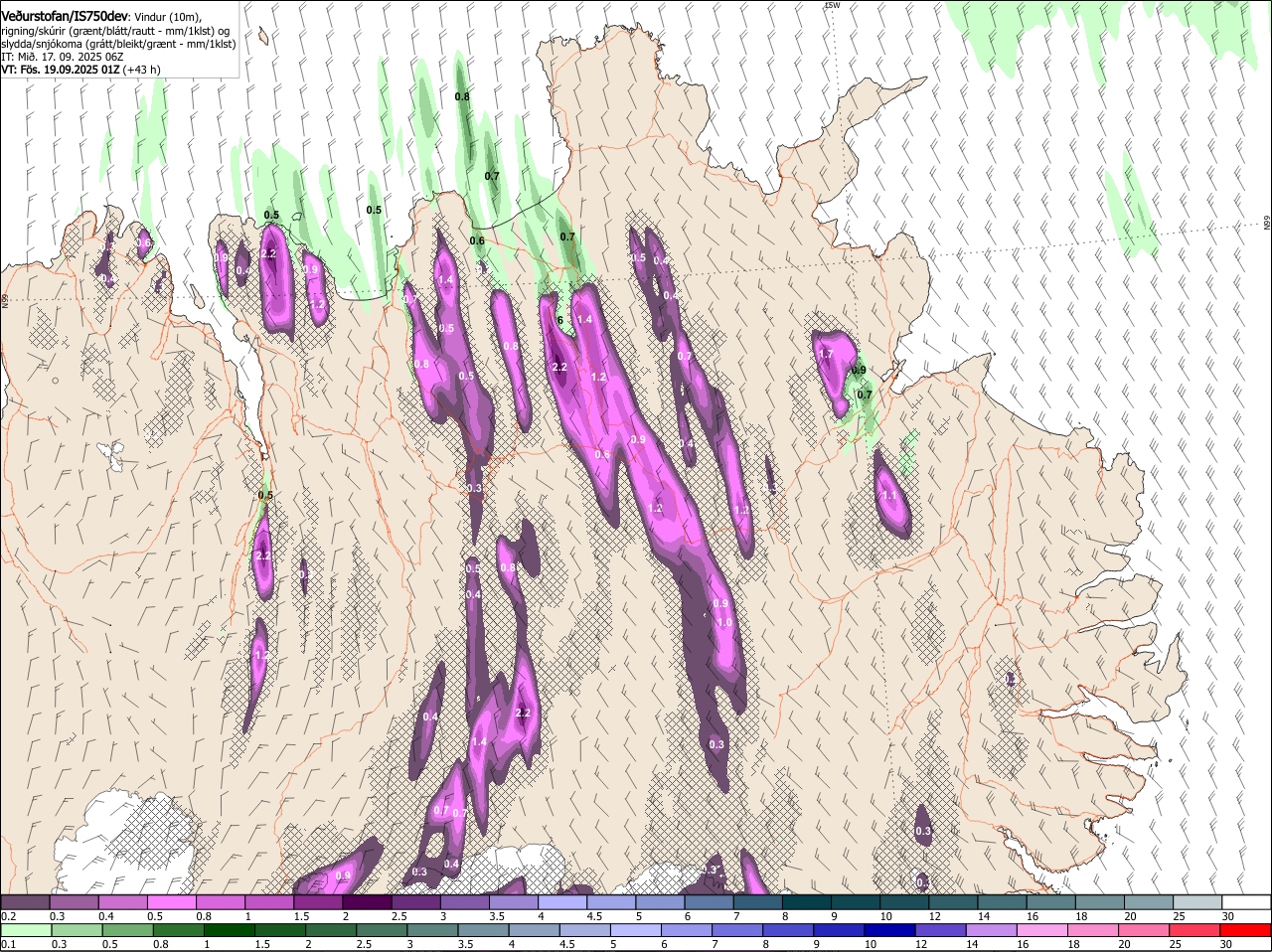Select lower scale swatch between 20 and 25
This screenshot has width=1272, height=952.
[x=1145, y=931]
